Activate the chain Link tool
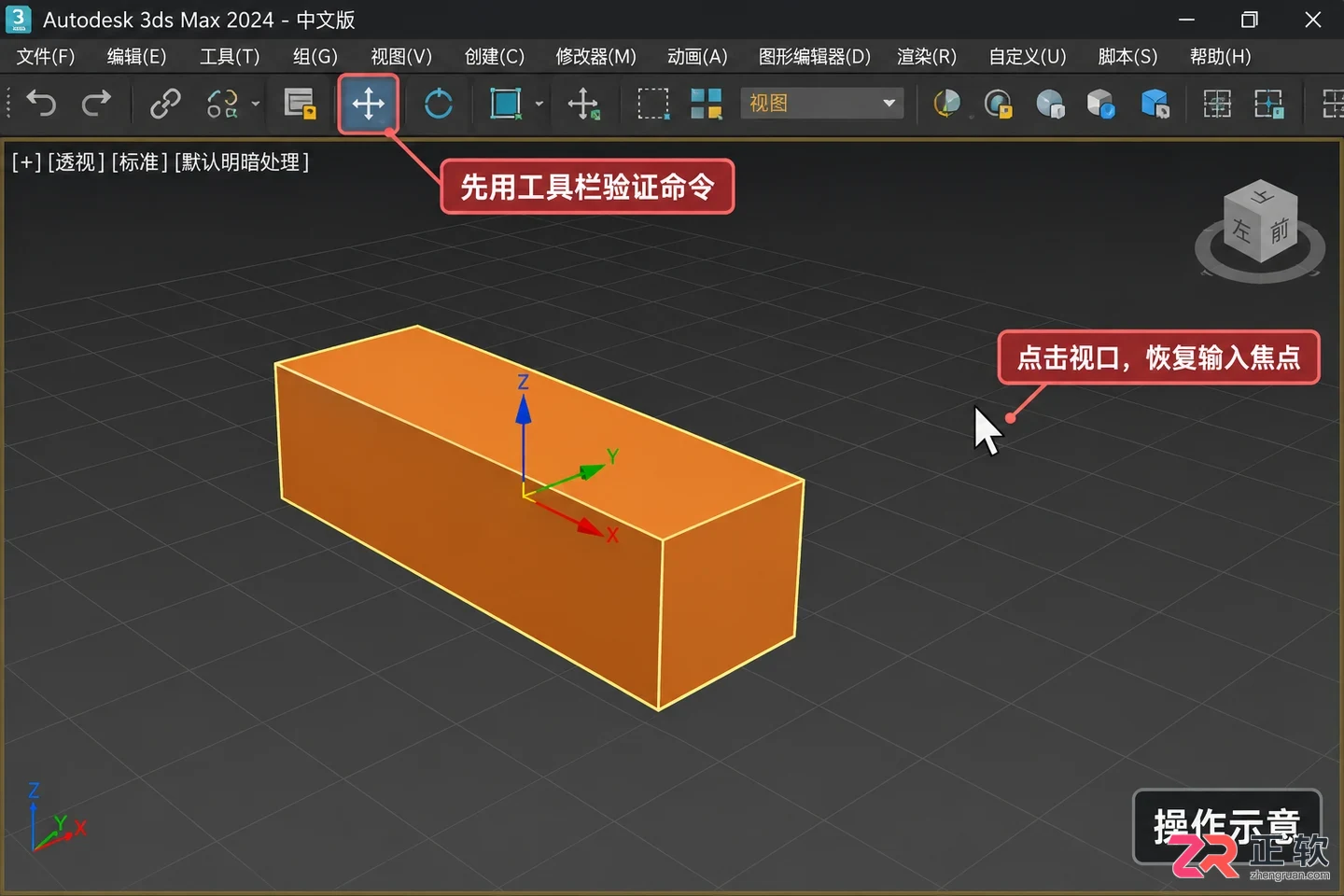1344x896 pixels. coord(165,103)
